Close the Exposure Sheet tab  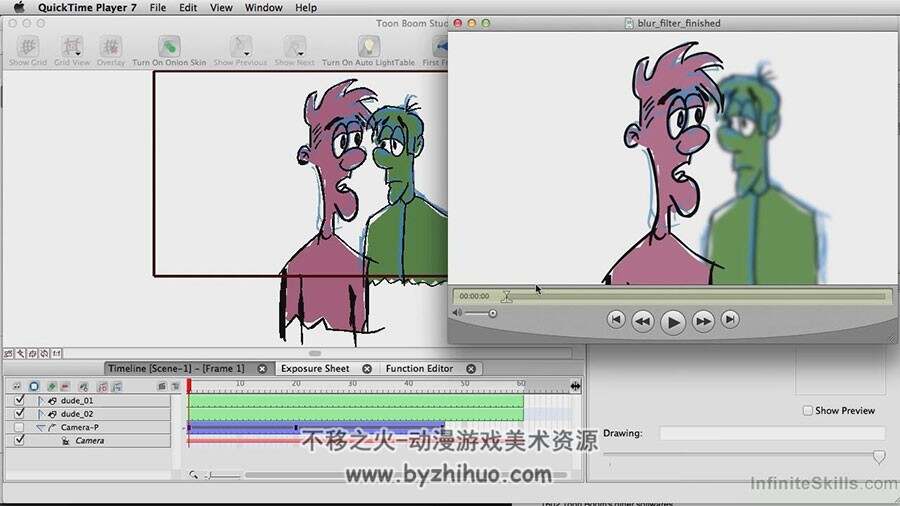(x=367, y=369)
